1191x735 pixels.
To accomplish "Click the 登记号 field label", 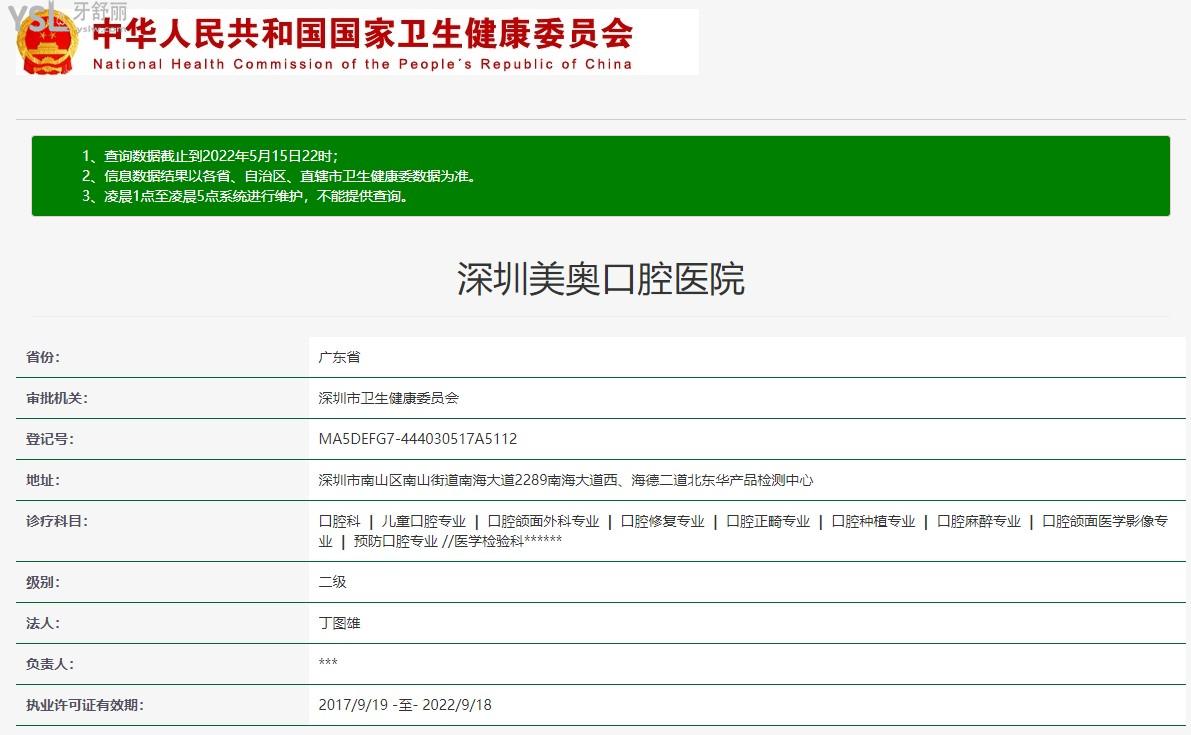I will [49, 439].
